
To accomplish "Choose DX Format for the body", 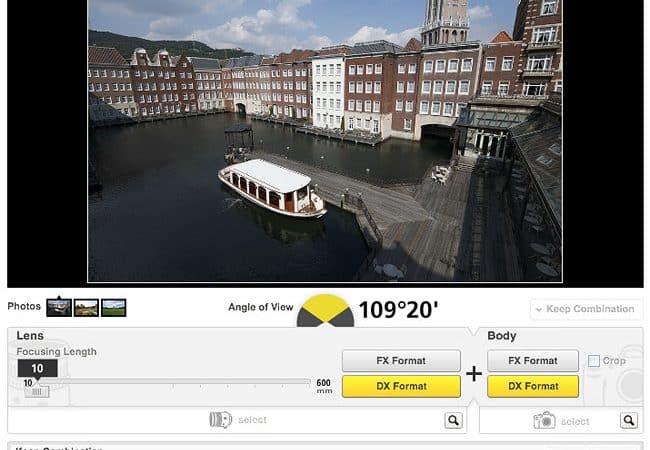I will [x=533, y=386].
